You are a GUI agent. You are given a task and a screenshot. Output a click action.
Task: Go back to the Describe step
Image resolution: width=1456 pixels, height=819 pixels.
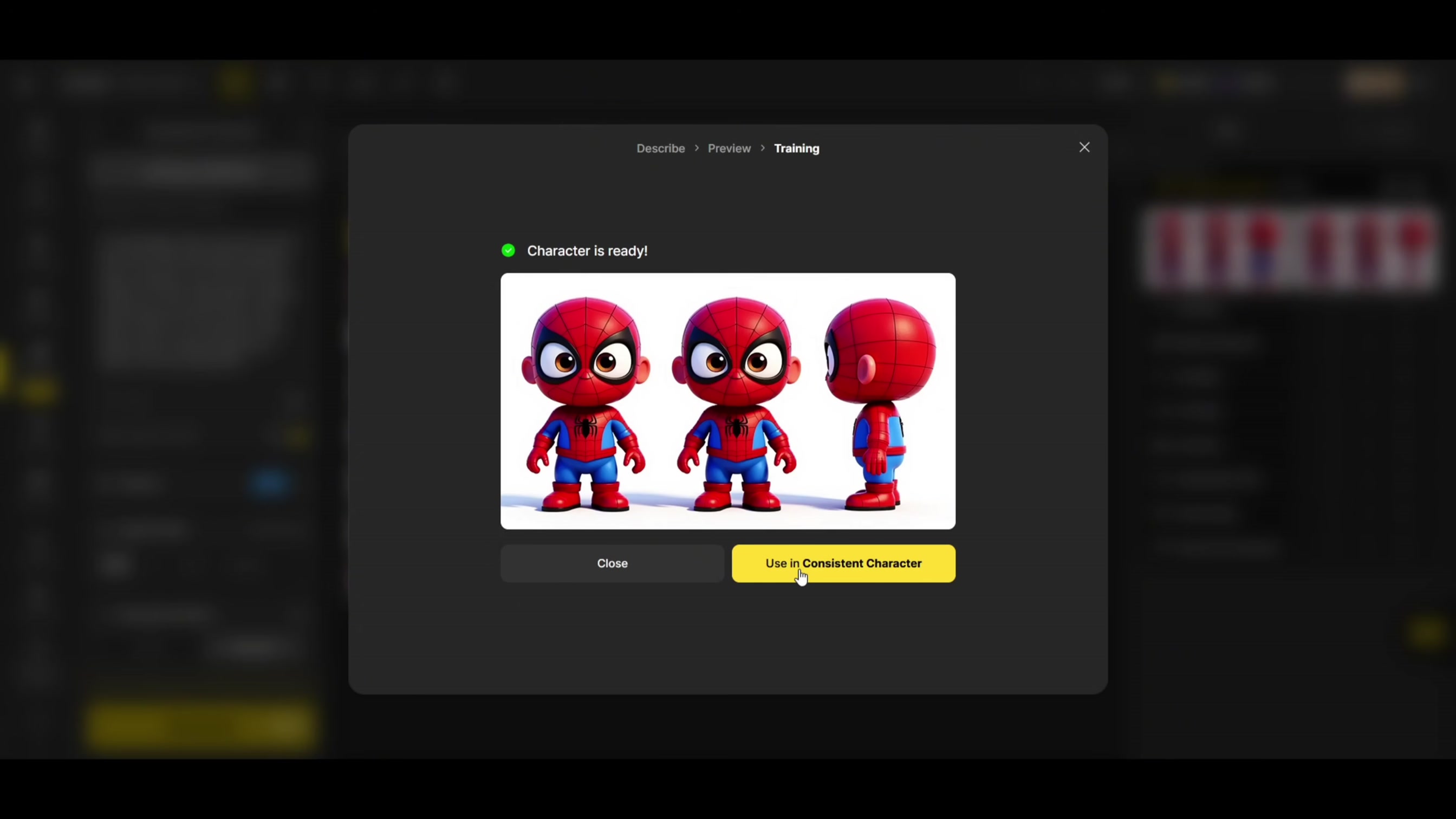point(660,148)
